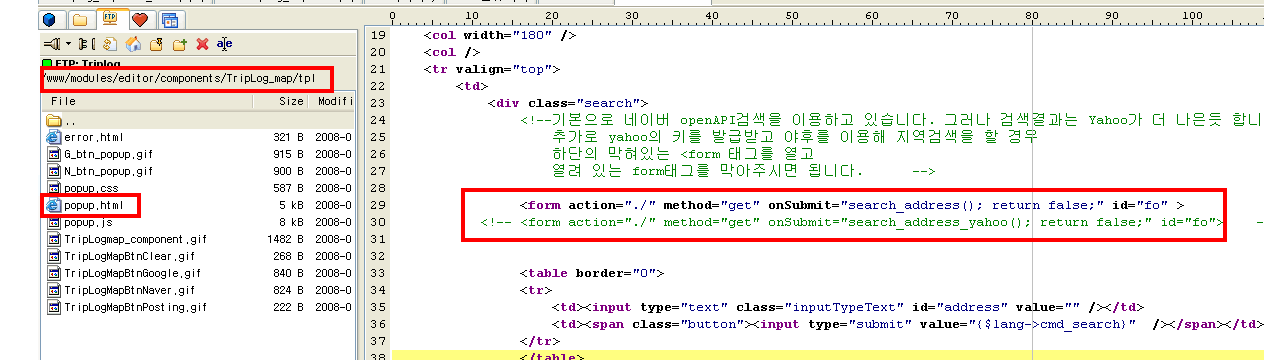Create a new remote folder
Image resolution: width=1264 pixels, height=360 pixels.
pyautogui.click(x=179, y=44)
